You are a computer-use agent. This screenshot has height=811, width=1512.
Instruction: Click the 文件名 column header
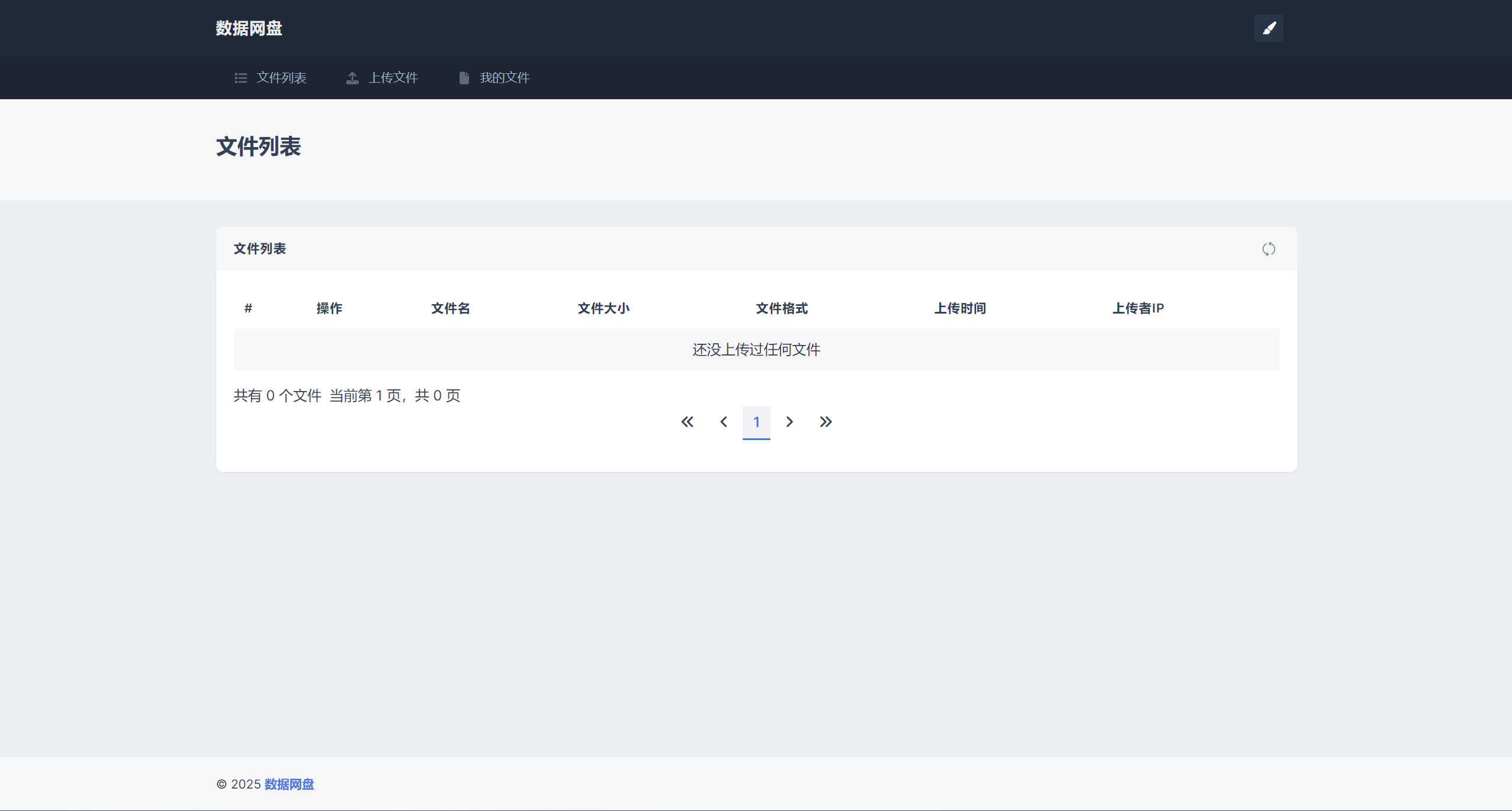point(450,308)
